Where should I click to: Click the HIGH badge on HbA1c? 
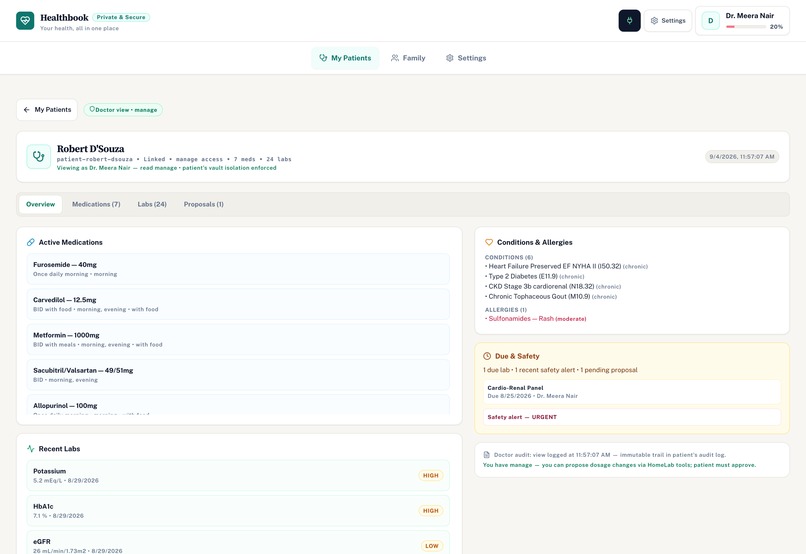point(431,511)
